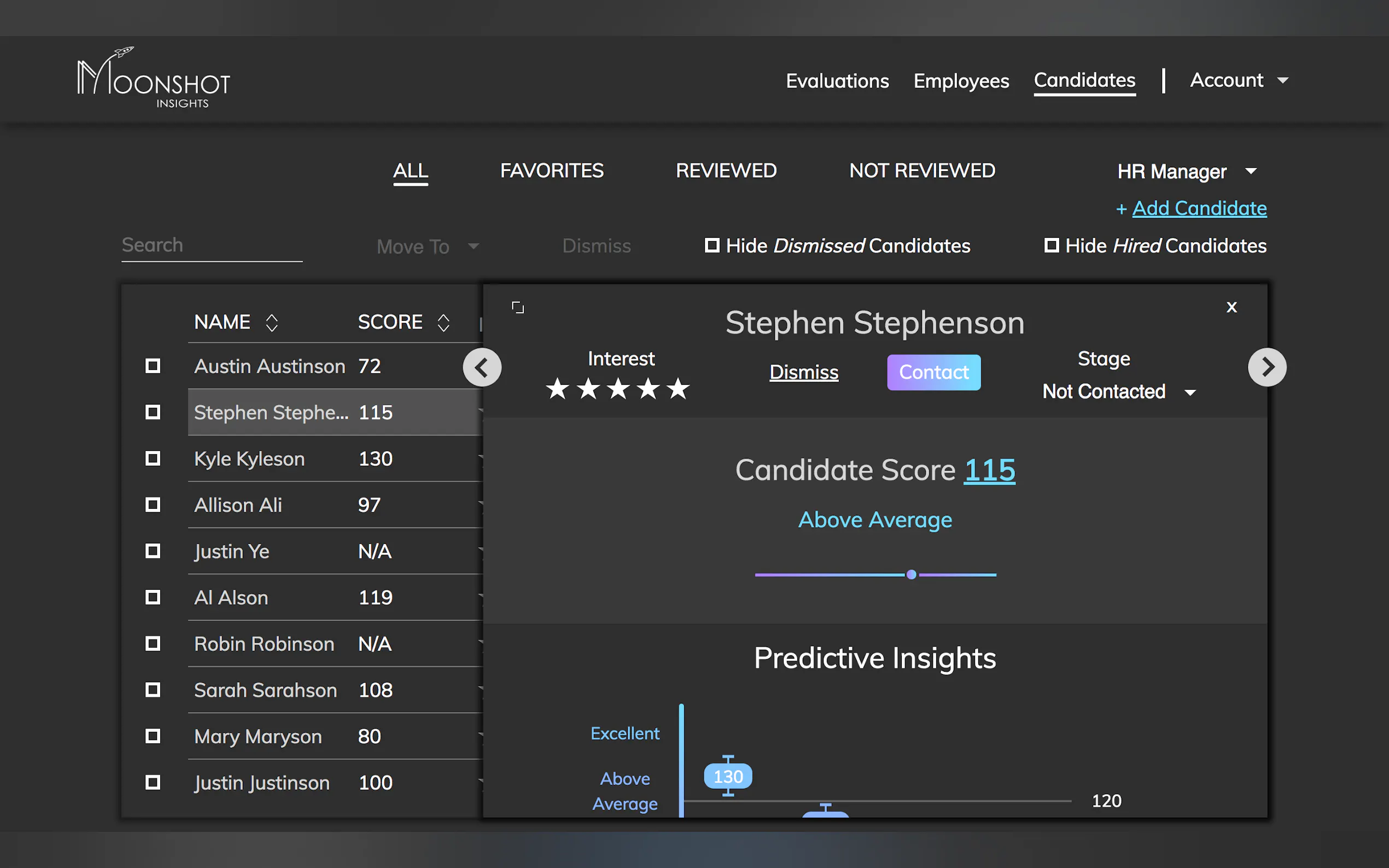Click the Contact button
The height and width of the screenshot is (868, 1389).
933,373
